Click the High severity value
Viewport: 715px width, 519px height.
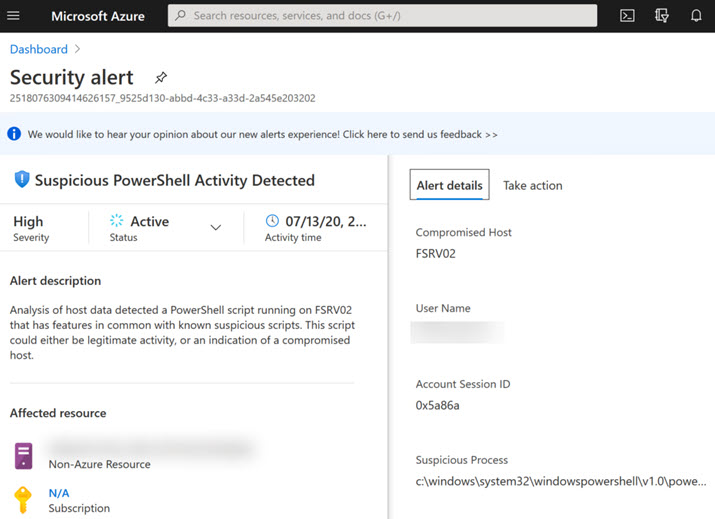[28, 221]
